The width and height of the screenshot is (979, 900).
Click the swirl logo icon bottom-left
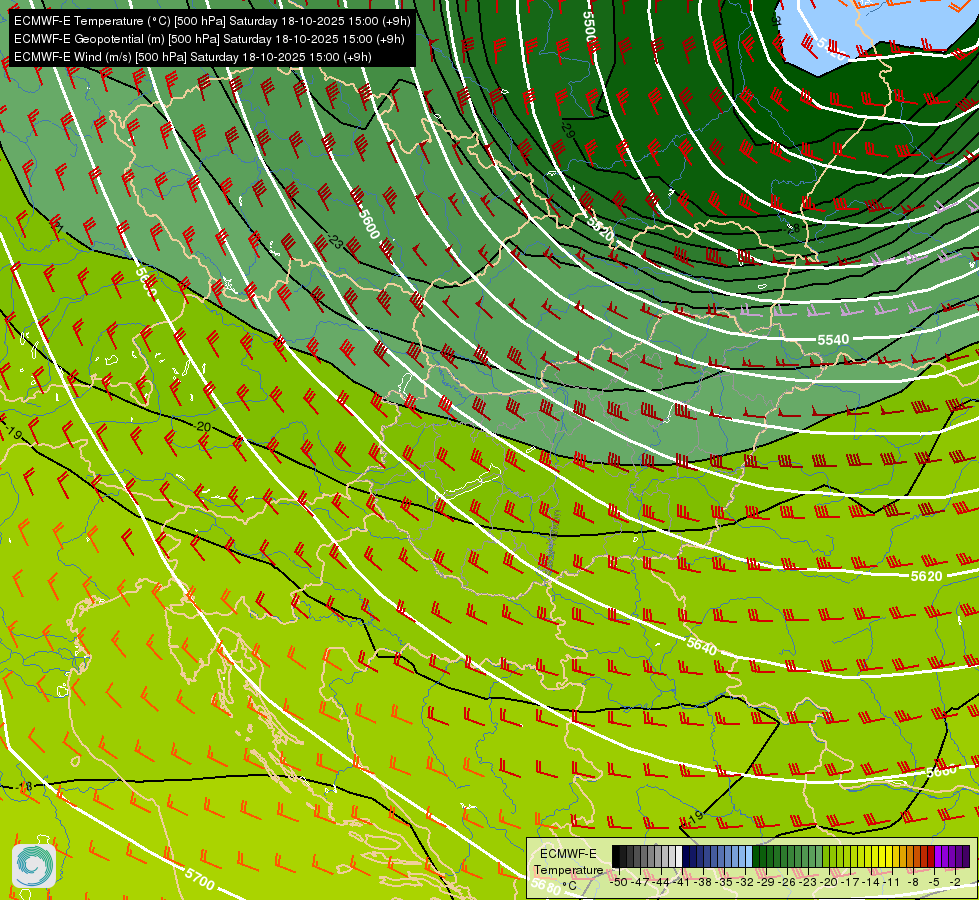pos(34,866)
